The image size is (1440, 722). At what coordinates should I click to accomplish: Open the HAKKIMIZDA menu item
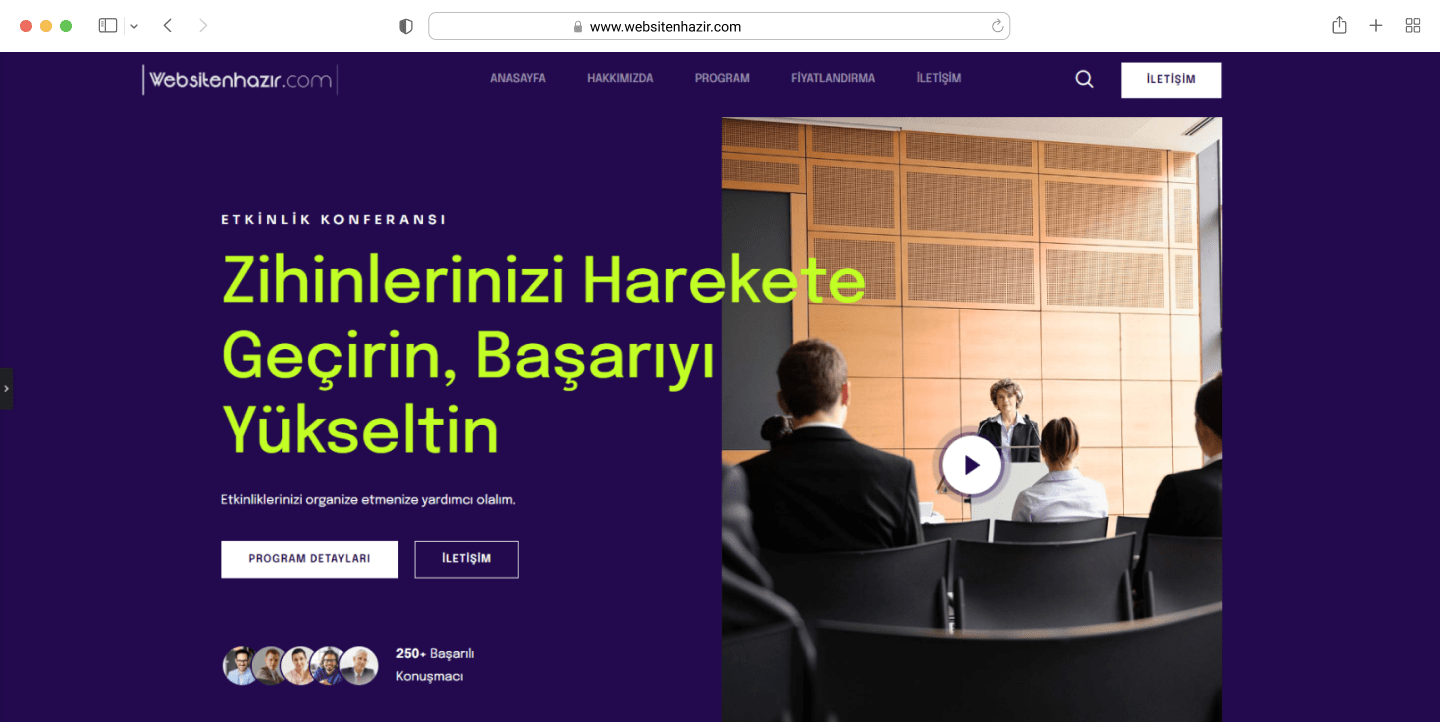(x=620, y=78)
